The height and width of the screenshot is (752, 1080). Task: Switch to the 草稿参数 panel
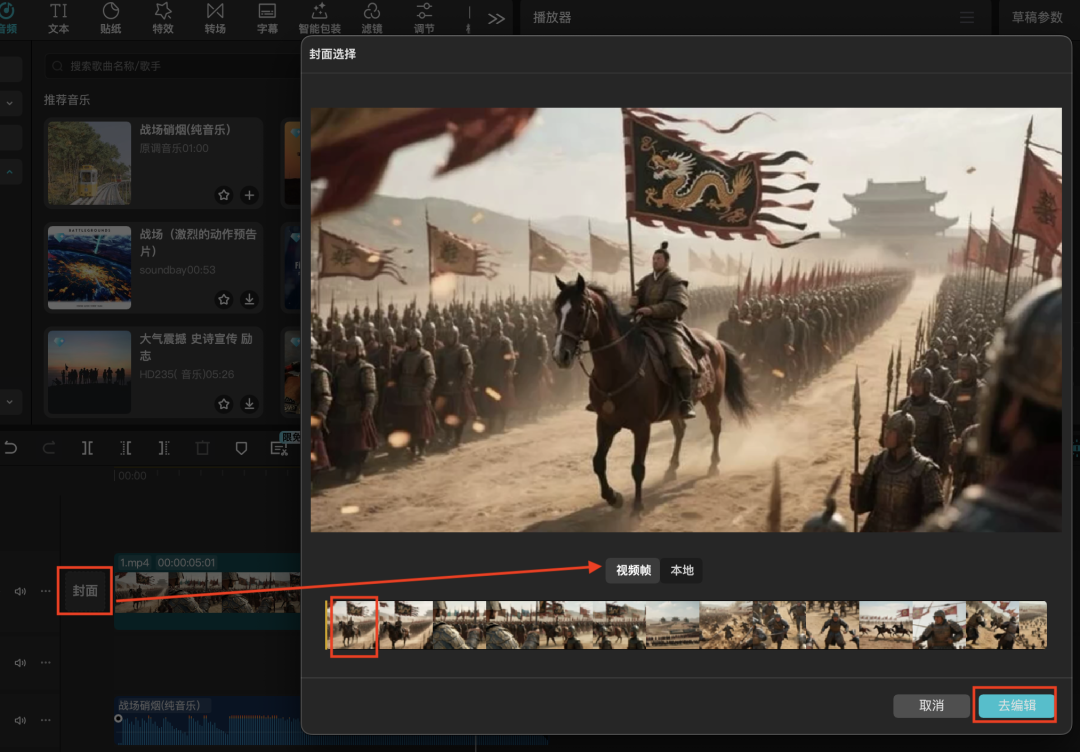point(1037,17)
